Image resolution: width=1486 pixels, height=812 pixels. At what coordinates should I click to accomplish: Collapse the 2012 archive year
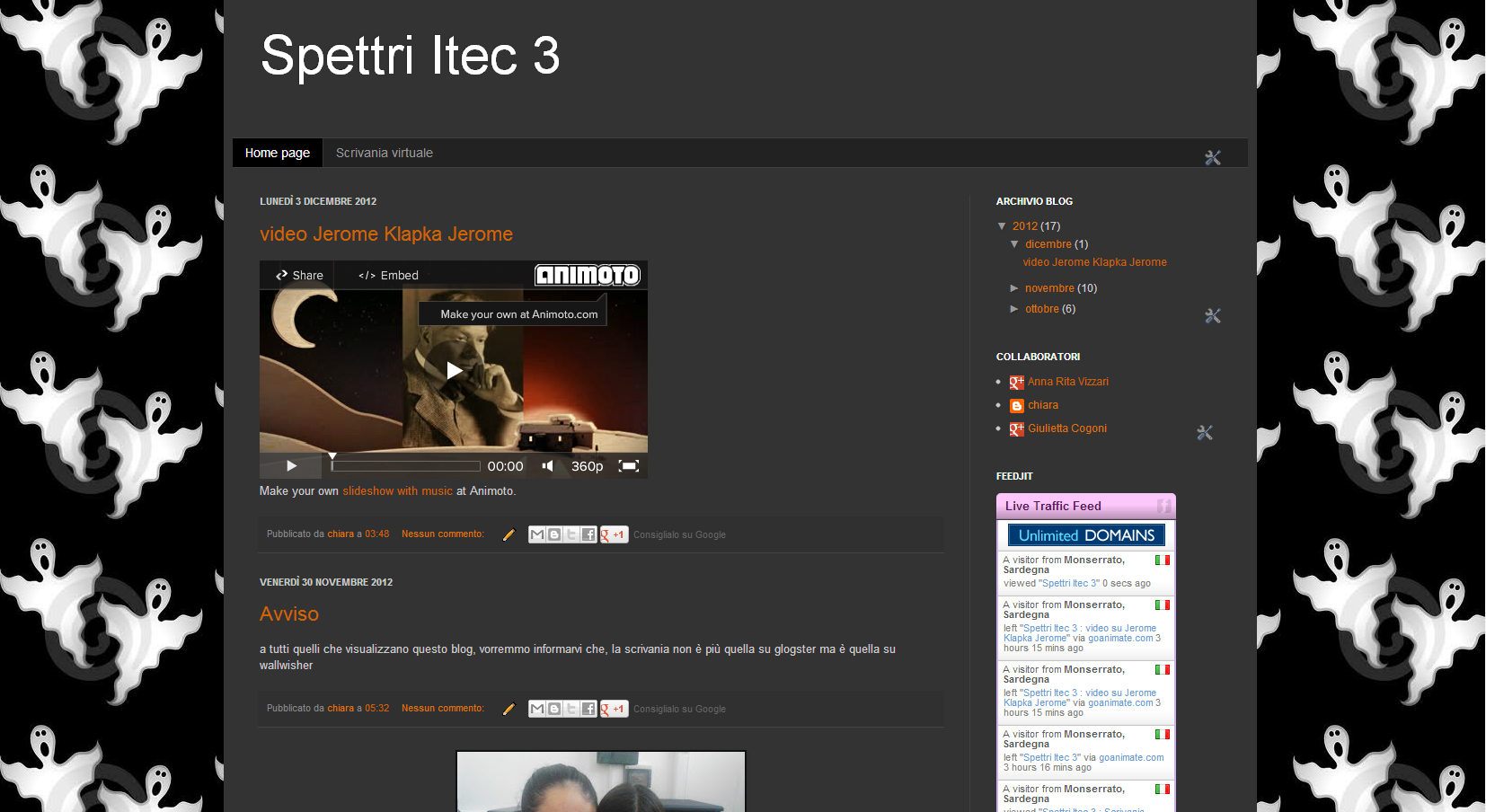point(1002,226)
